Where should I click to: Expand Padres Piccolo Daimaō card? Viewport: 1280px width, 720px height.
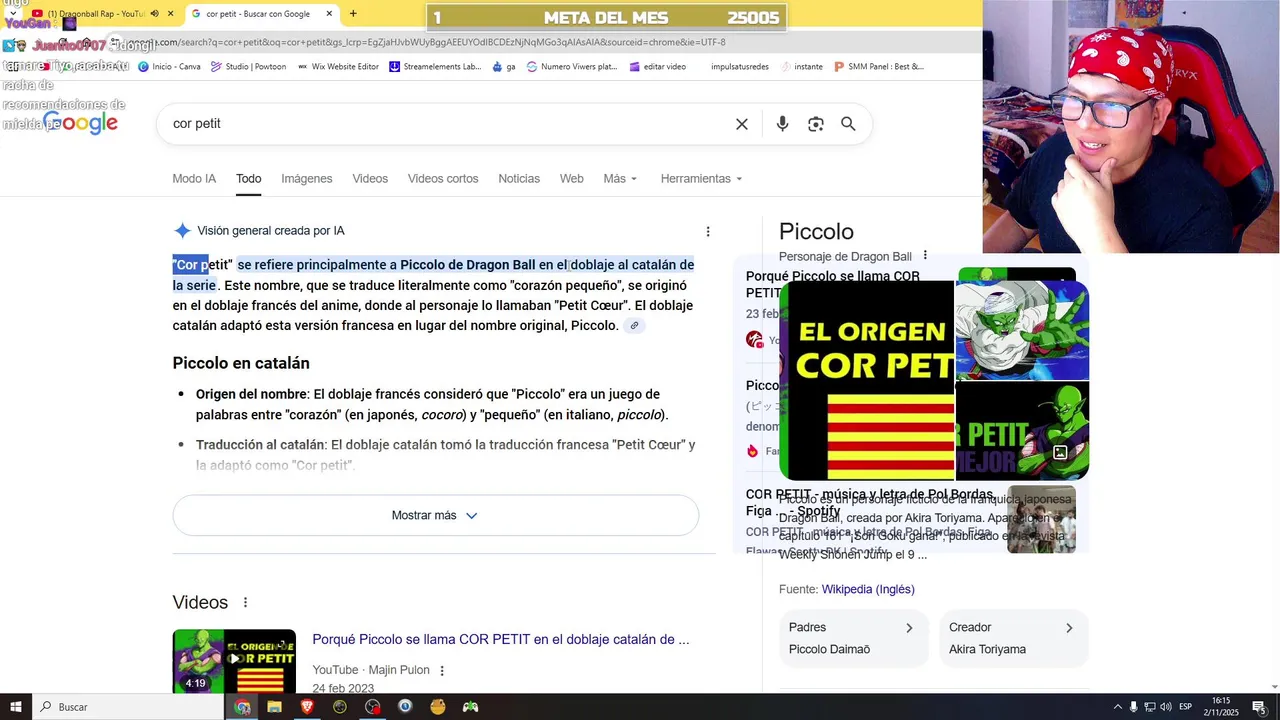(x=854, y=638)
